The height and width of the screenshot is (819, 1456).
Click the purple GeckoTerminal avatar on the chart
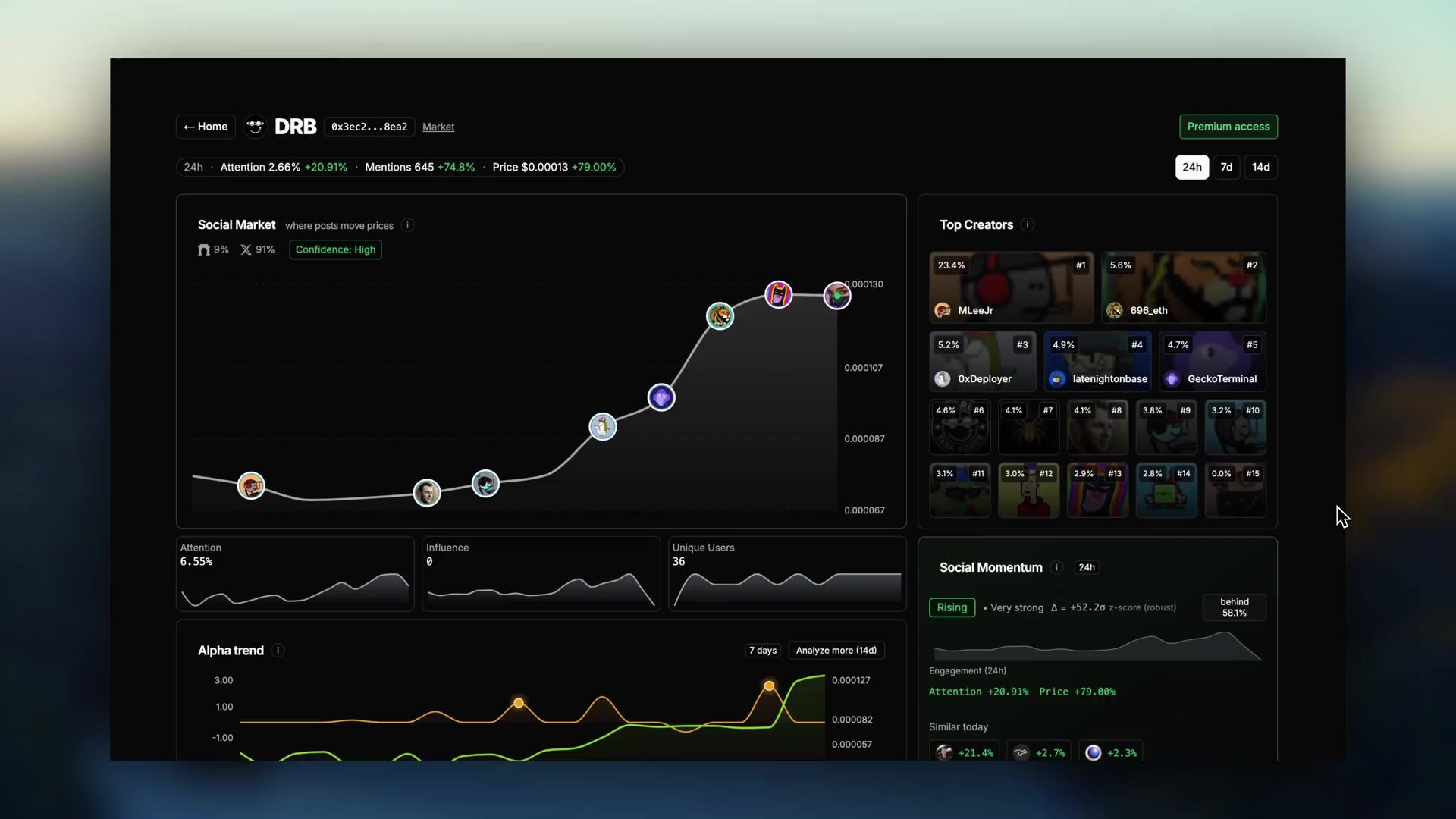tap(661, 397)
